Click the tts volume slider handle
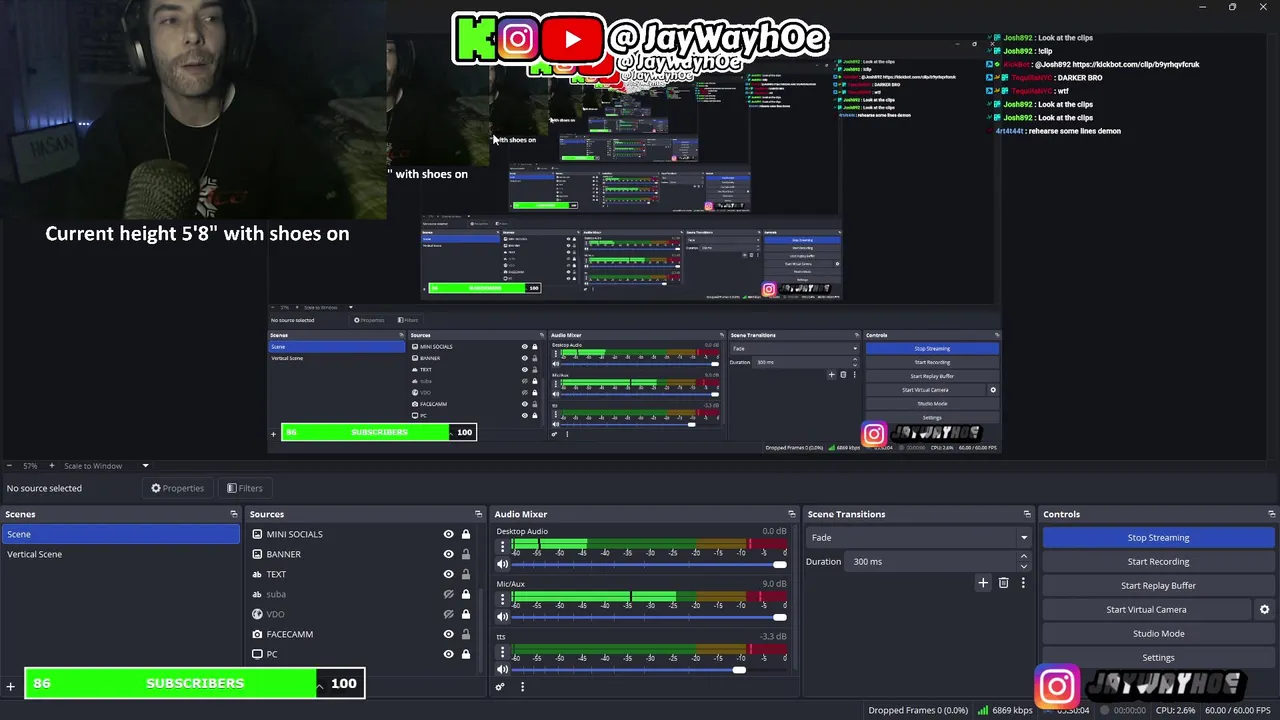The image size is (1280, 720). tap(739, 669)
